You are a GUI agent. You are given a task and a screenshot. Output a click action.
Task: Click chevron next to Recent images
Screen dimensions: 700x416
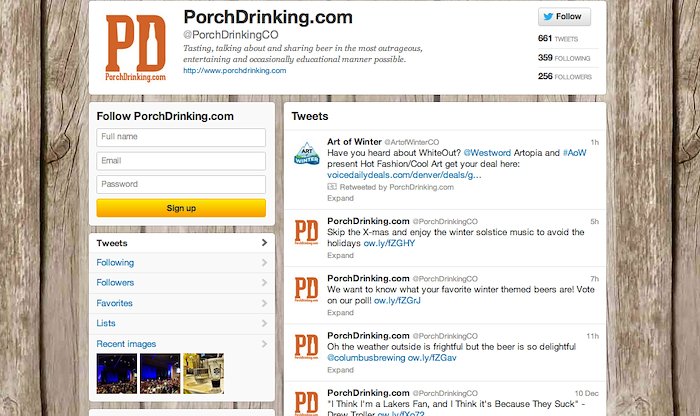(264, 344)
